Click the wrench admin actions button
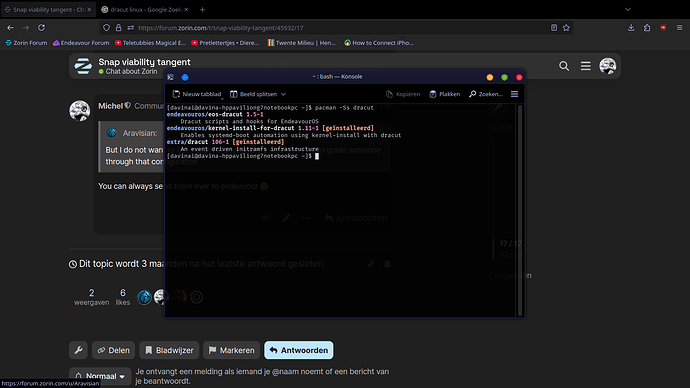 pos(78,350)
